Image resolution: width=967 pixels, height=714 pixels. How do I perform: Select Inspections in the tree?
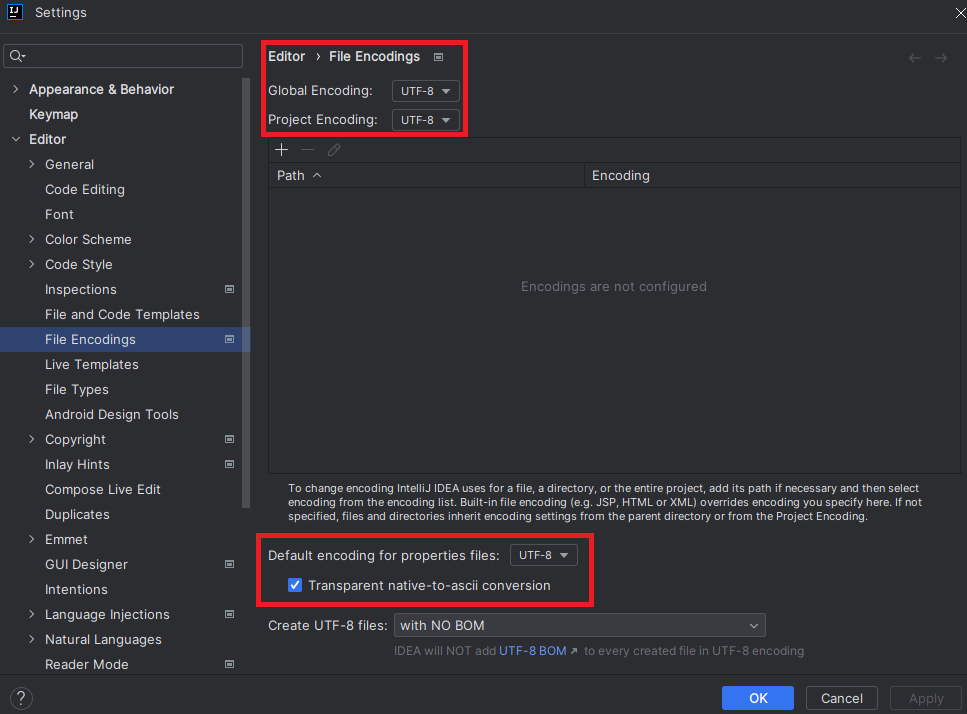tap(81, 289)
